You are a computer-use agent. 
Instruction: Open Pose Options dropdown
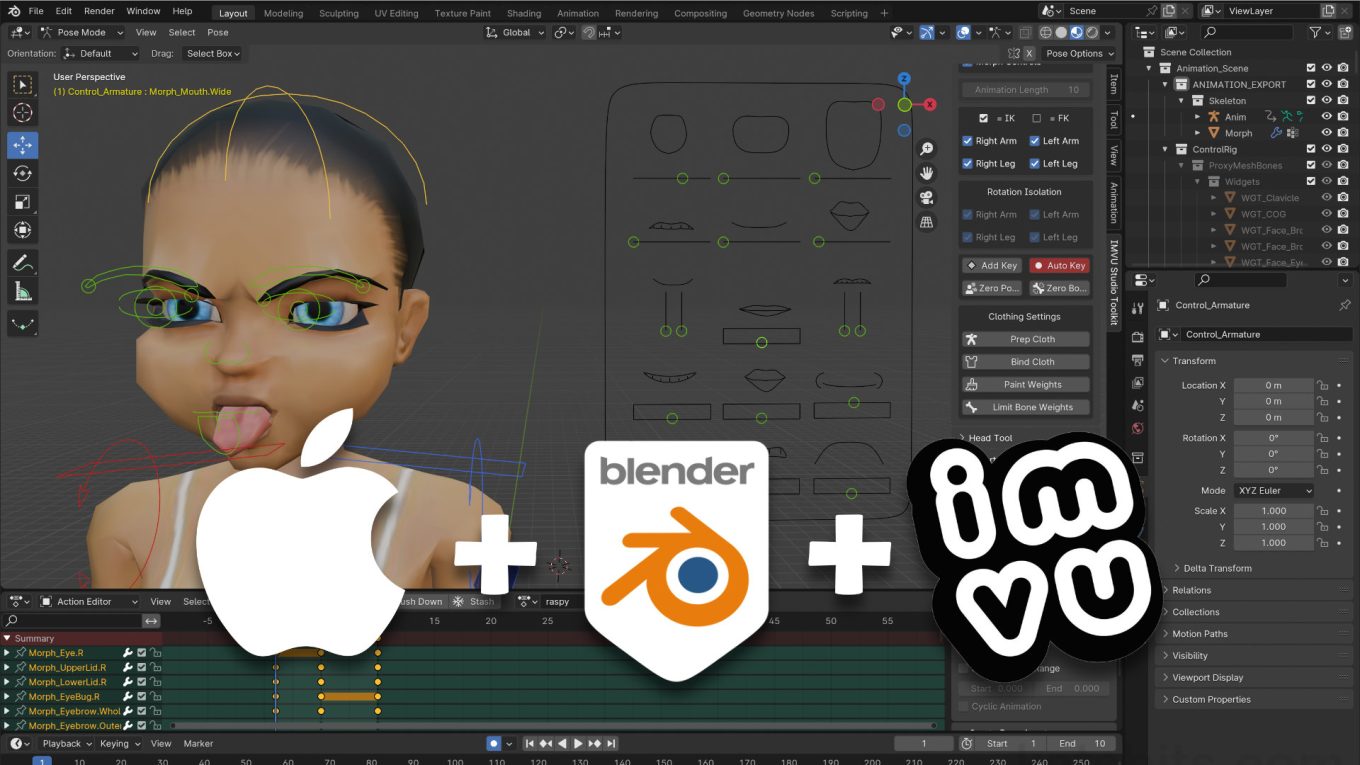click(x=1079, y=54)
